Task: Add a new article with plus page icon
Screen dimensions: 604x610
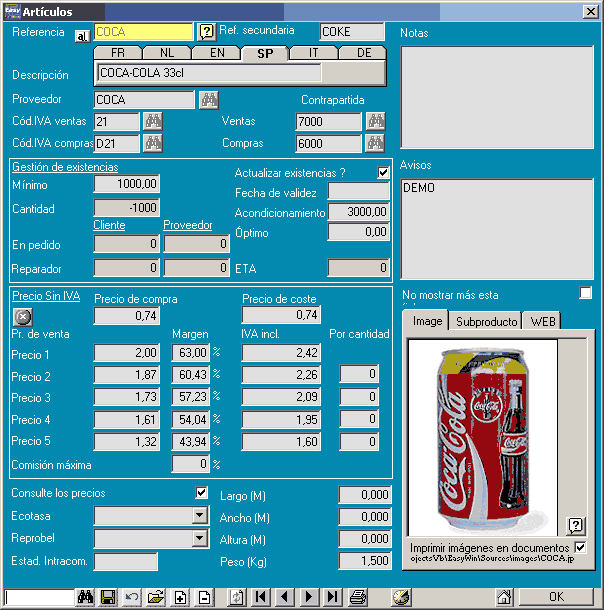Action: point(180,596)
